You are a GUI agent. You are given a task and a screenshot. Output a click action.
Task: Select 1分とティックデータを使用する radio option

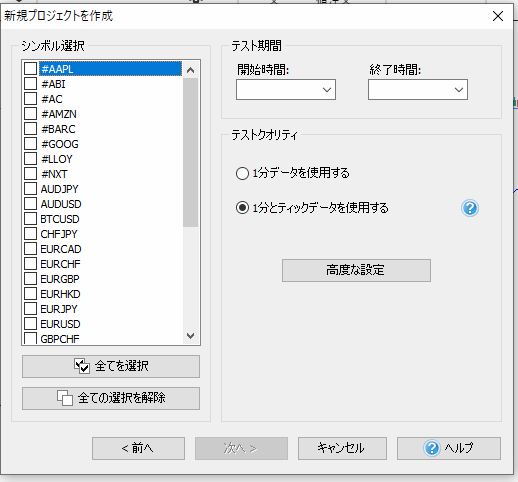[x=242, y=208]
